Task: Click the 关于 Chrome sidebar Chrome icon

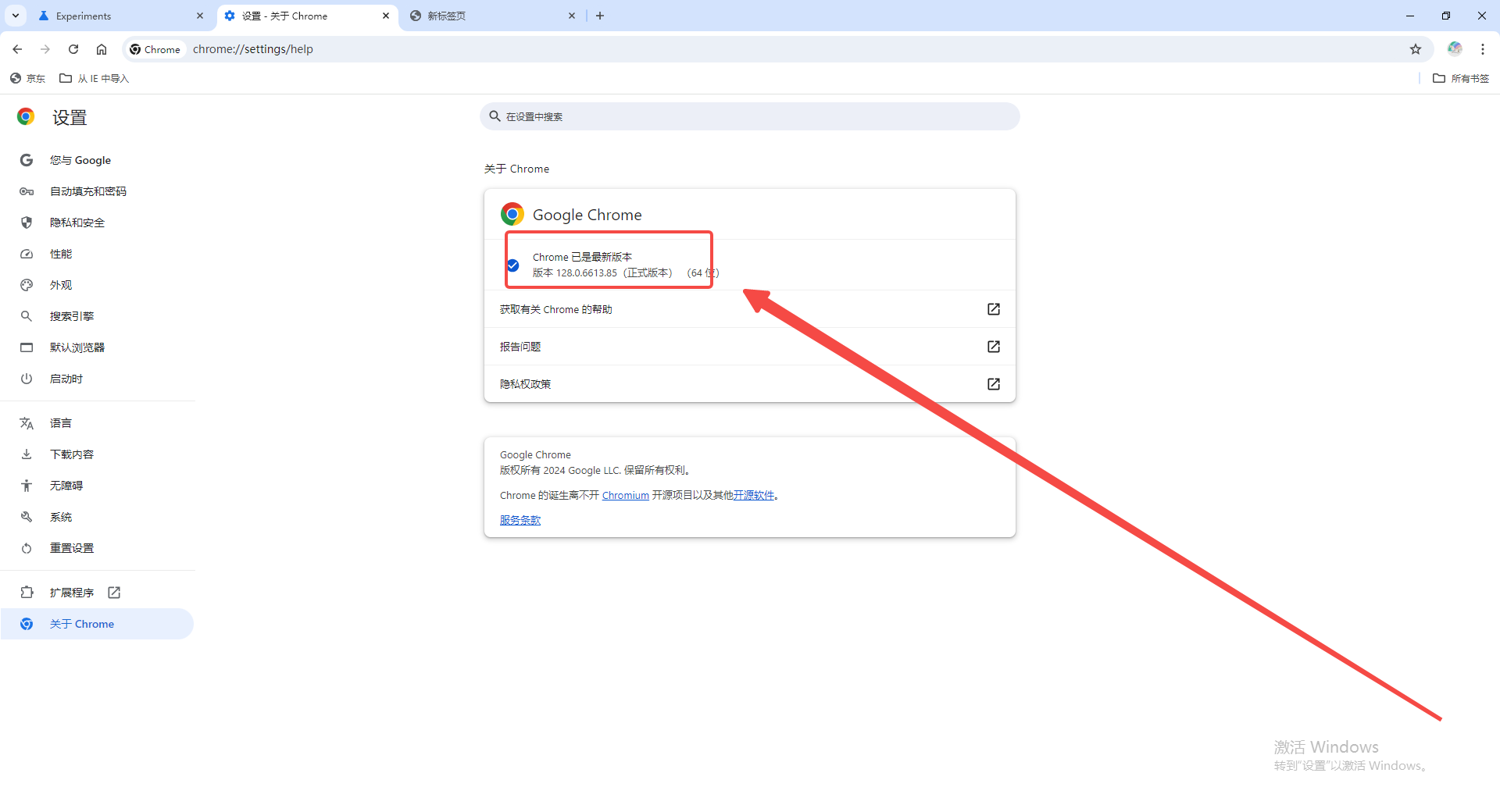Action: (27, 624)
